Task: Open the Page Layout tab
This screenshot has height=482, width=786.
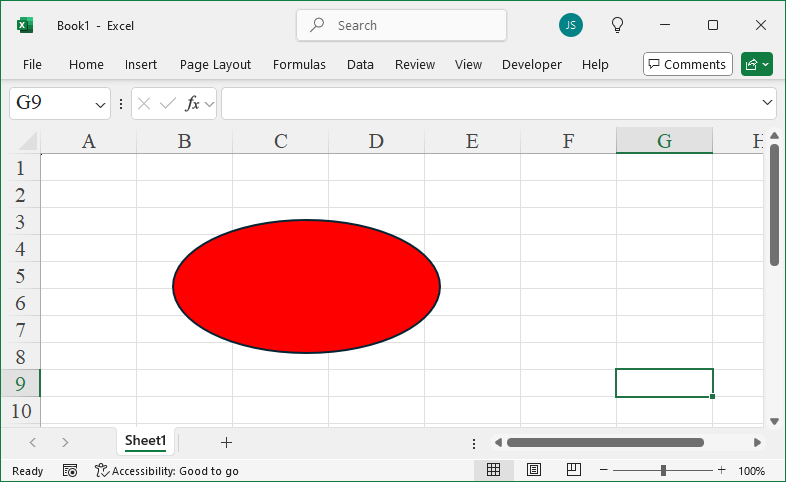Action: (216, 65)
